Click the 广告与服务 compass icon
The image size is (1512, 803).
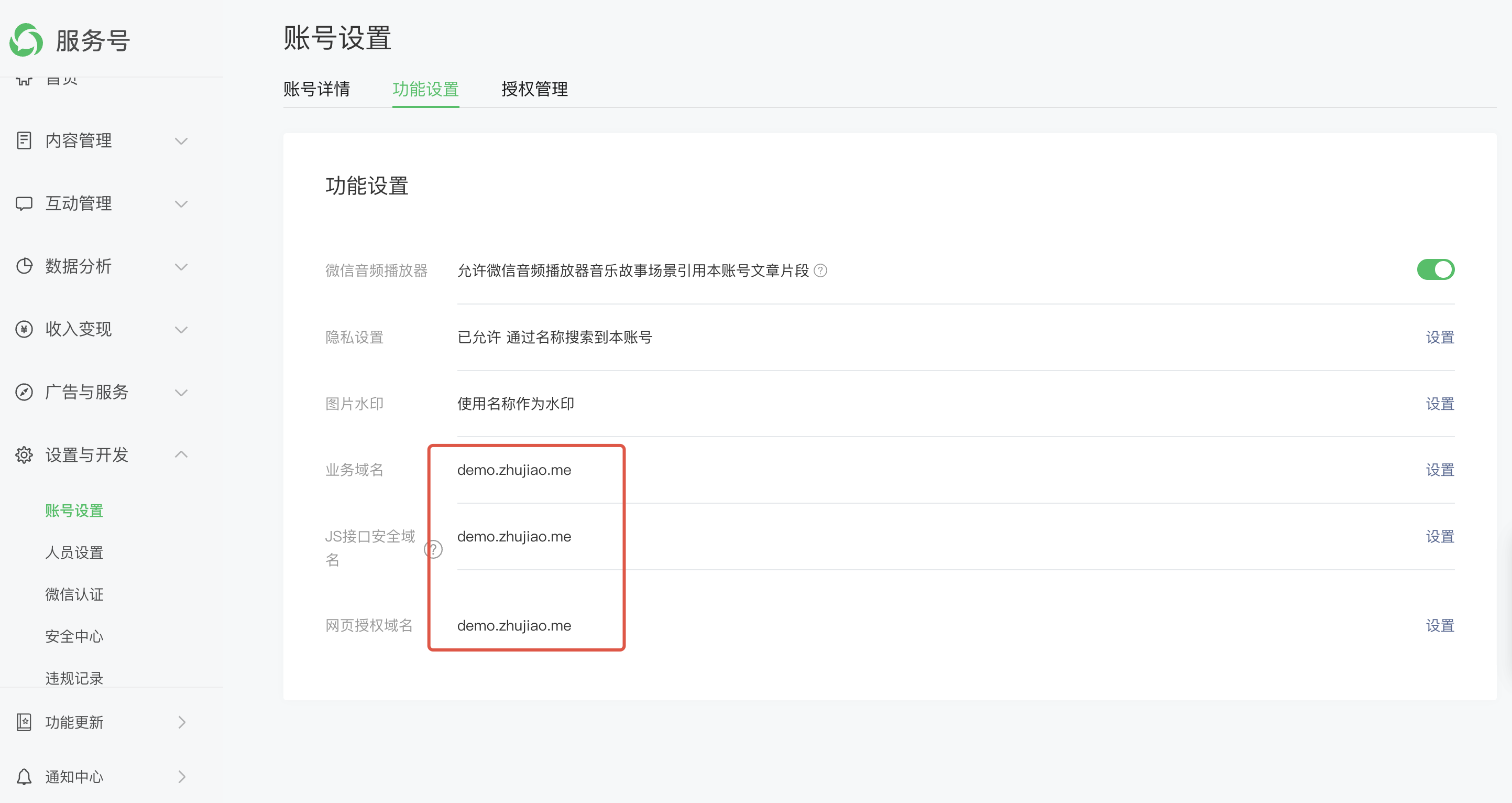coord(24,392)
